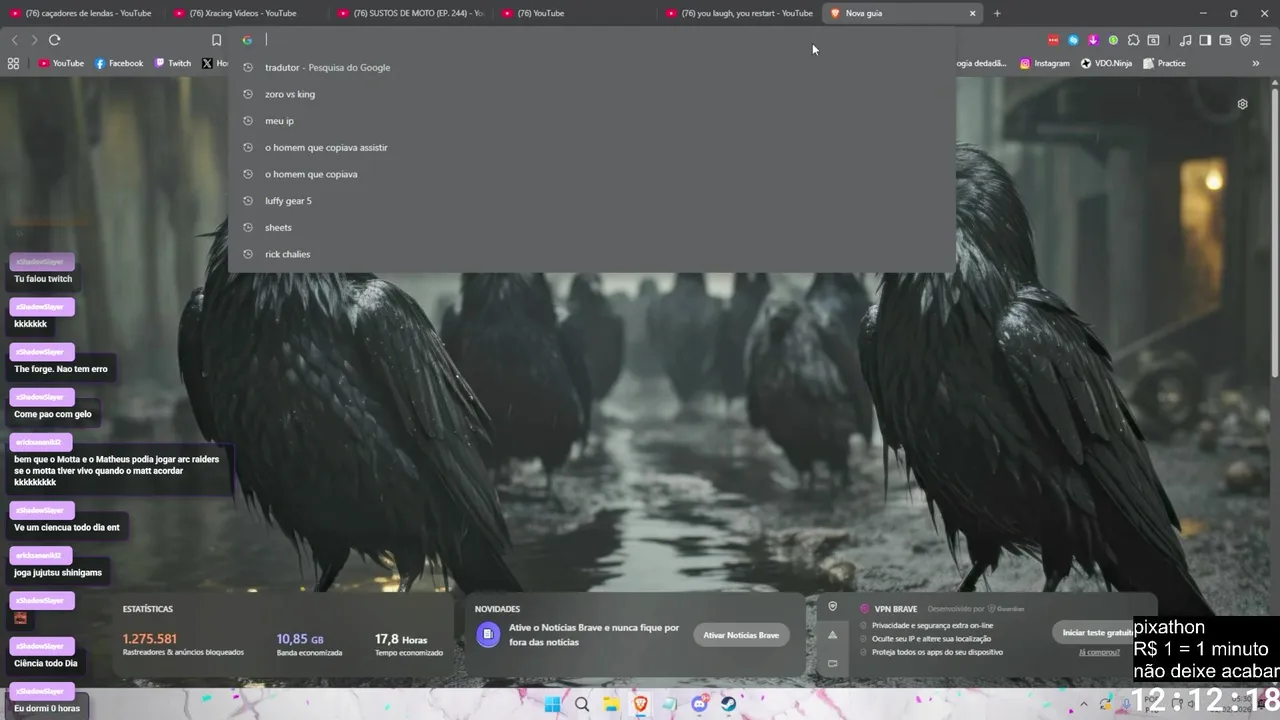The height and width of the screenshot is (720, 1280).
Task: Click the 1.275.581 trackers blocked statistic
Action: pyautogui.click(x=149, y=639)
